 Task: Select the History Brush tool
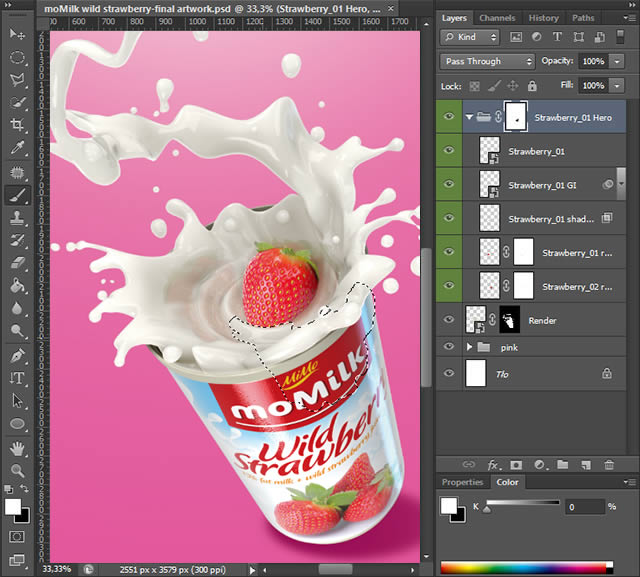pyautogui.click(x=17, y=240)
